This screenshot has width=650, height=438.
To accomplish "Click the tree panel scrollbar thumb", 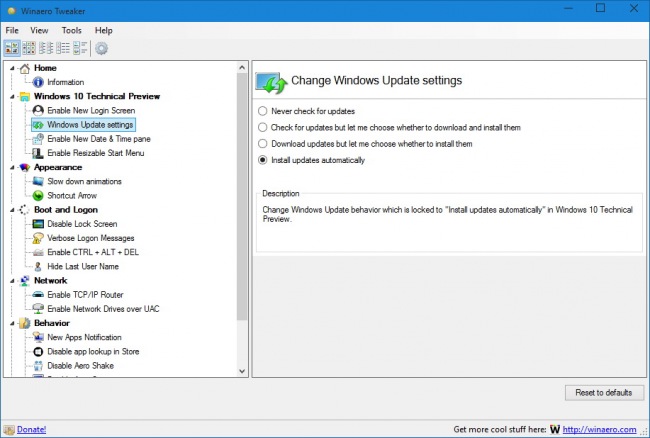I will click(x=242, y=196).
